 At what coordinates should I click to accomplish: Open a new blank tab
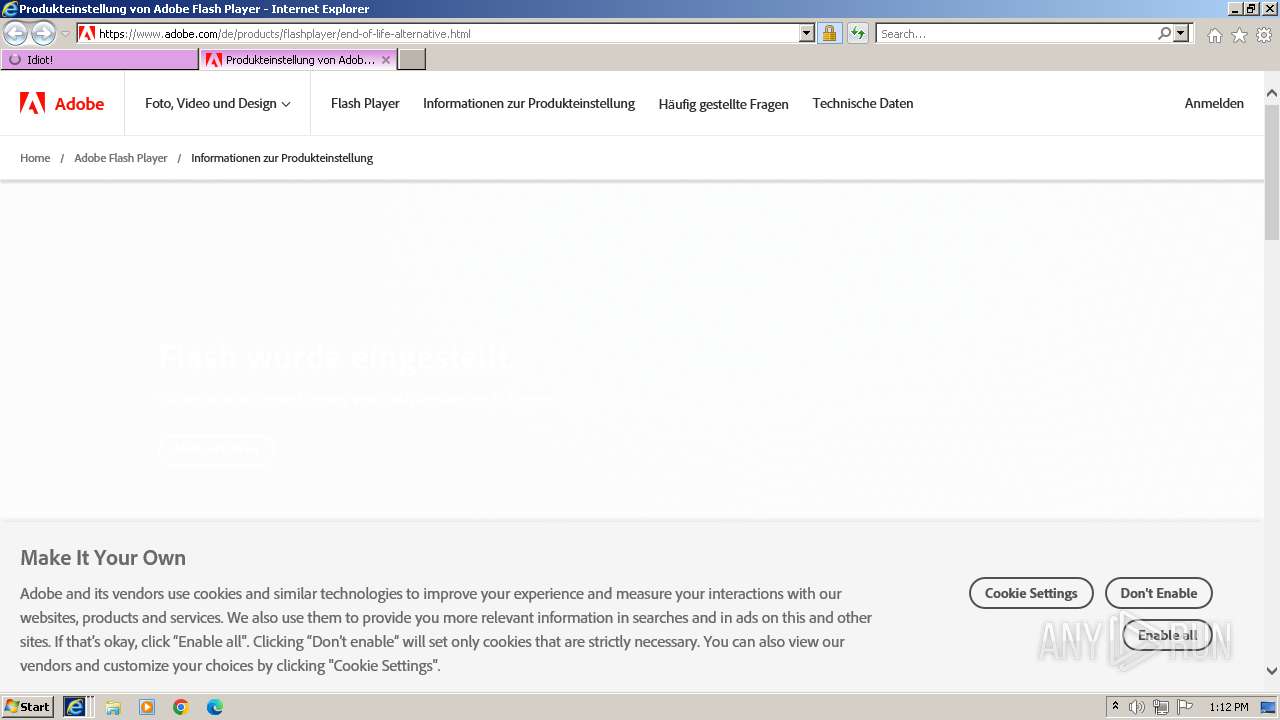tap(412, 60)
